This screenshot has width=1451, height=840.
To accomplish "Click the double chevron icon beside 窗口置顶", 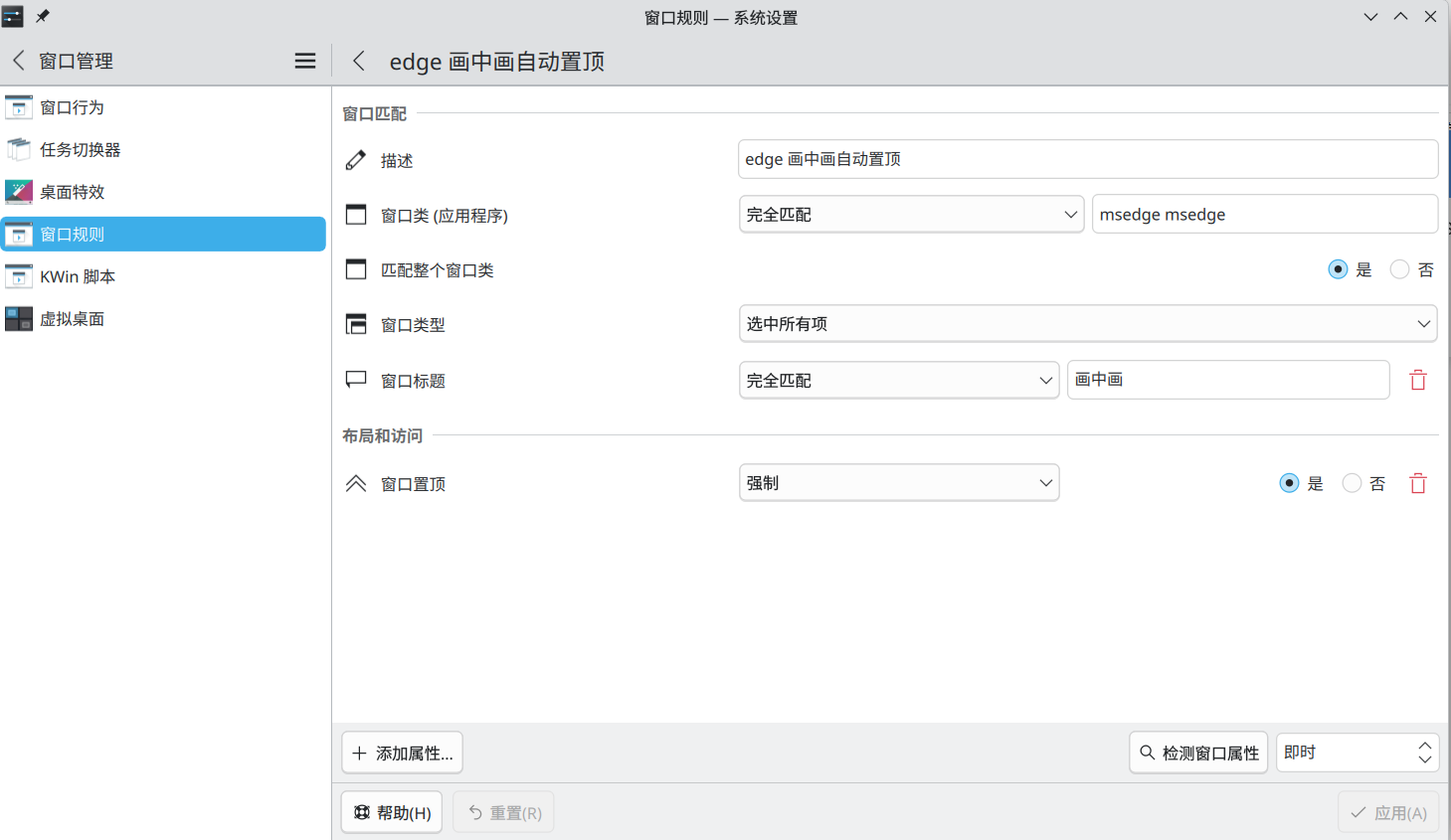I will point(356,483).
